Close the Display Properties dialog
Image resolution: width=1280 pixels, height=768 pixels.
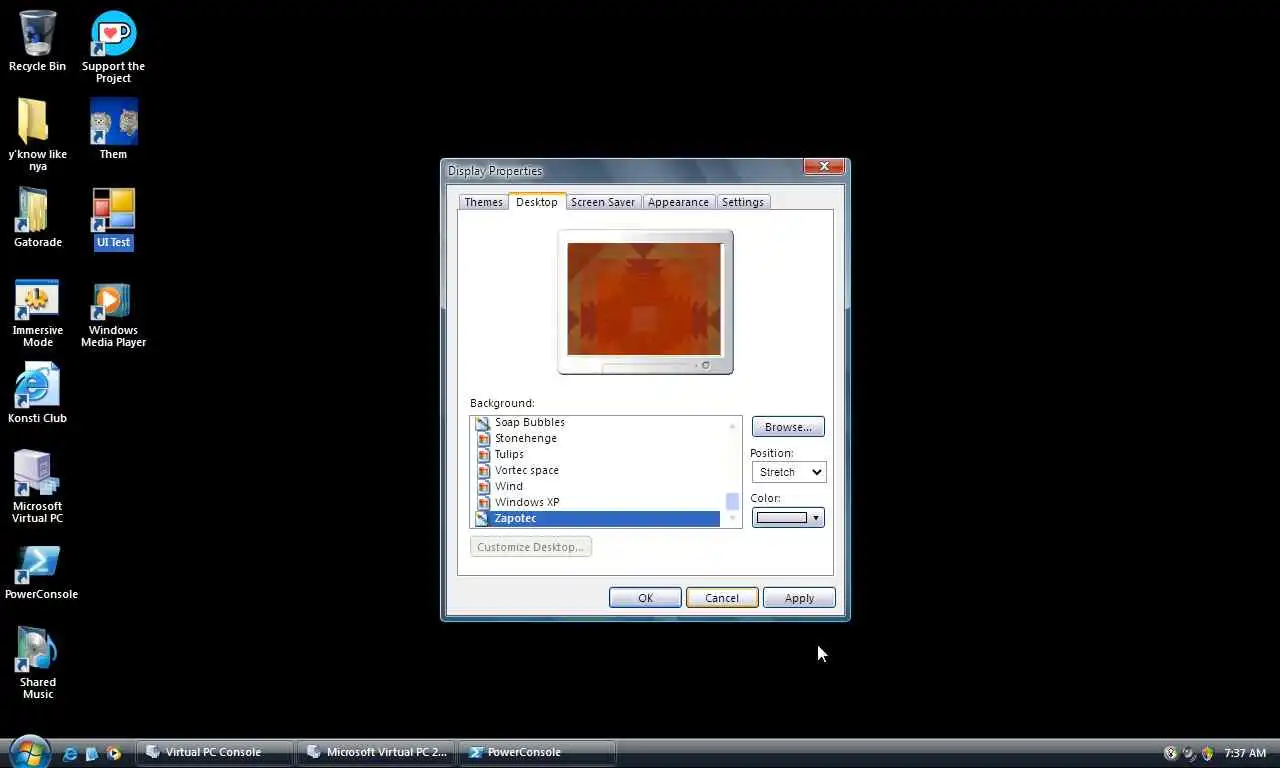[825, 166]
